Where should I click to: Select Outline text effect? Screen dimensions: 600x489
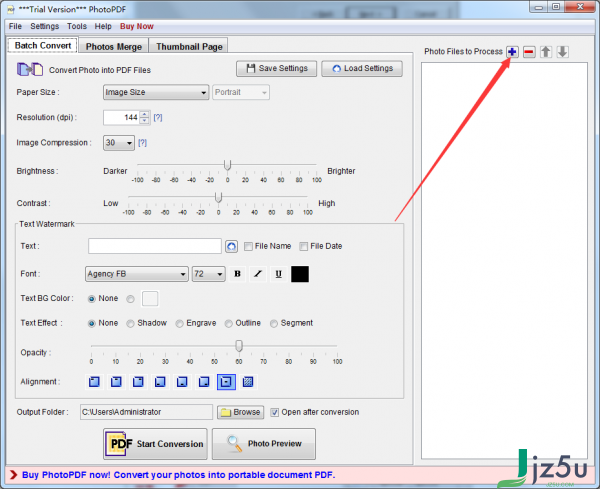[x=228, y=324]
